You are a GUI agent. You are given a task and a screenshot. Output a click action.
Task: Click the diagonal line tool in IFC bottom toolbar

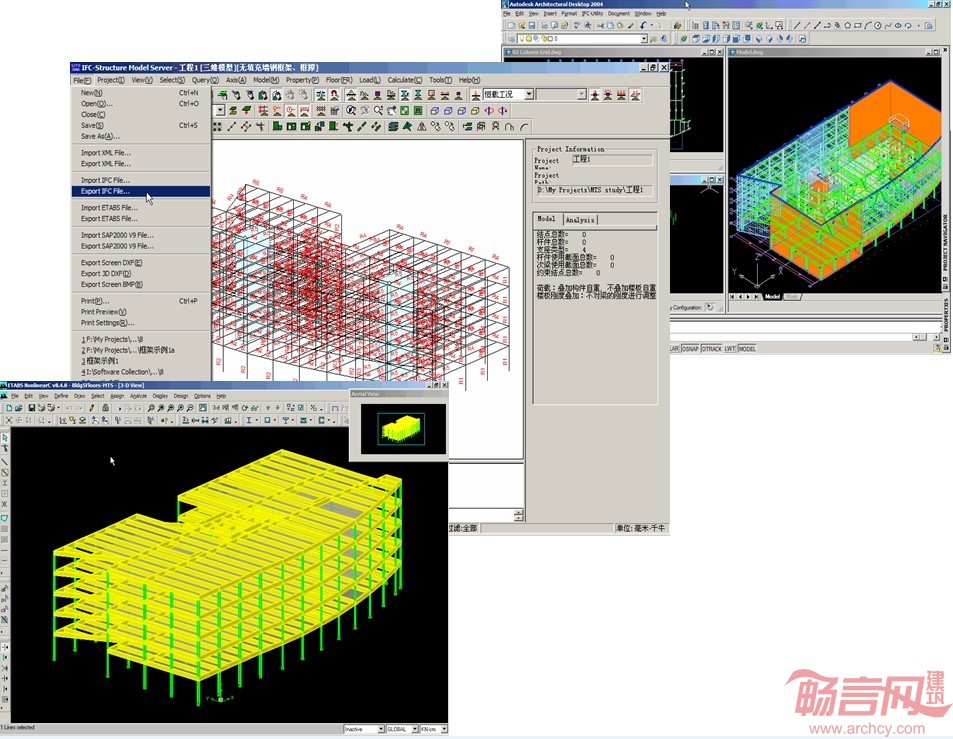[x=232, y=126]
